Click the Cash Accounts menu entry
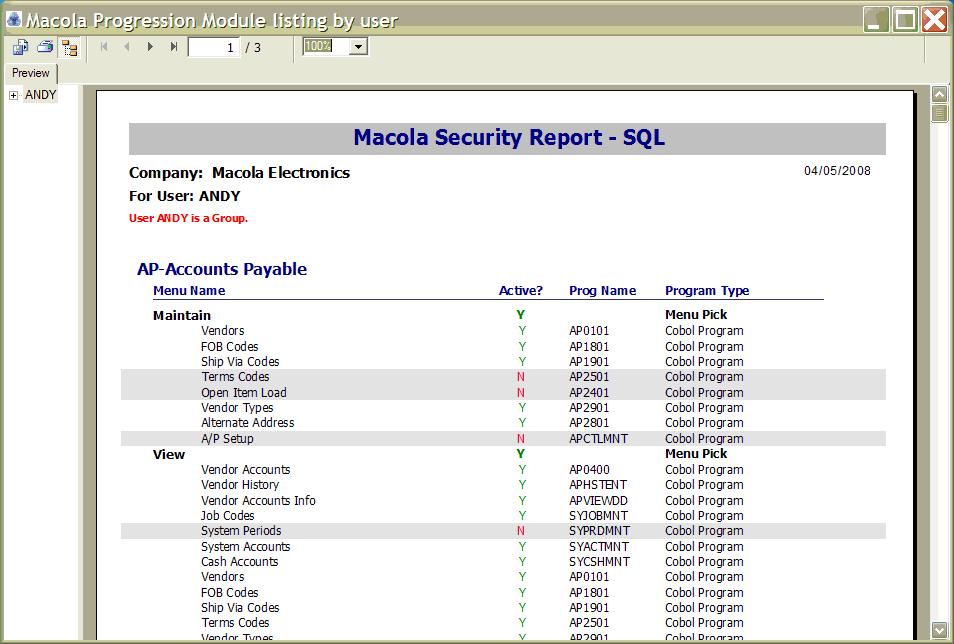The image size is (954, 644). [x=240, y=562]
